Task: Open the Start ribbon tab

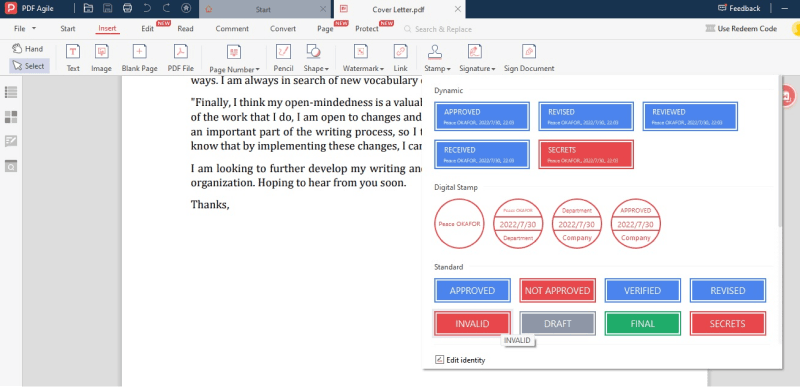Action: 68,29
